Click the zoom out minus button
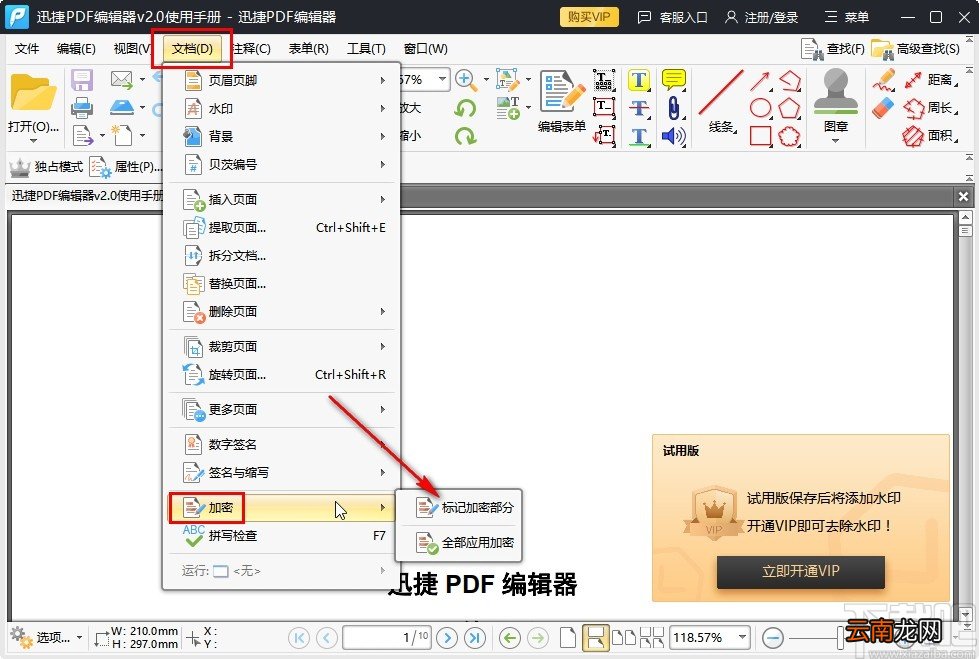This screenshot has height=659, width=979. click(x=773, y=637)
